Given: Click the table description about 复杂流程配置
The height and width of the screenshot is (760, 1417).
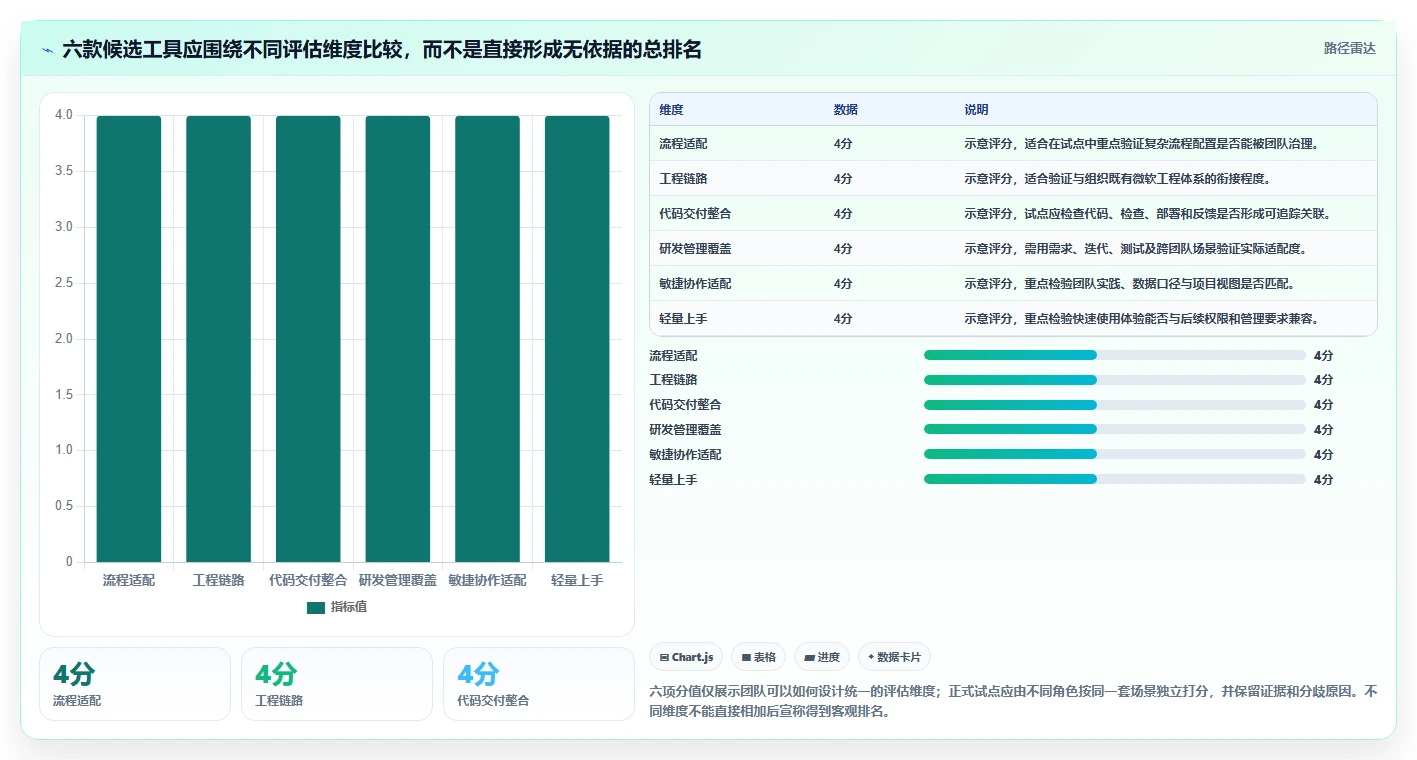Looking at the screenshot, I should coord(1141,144).
